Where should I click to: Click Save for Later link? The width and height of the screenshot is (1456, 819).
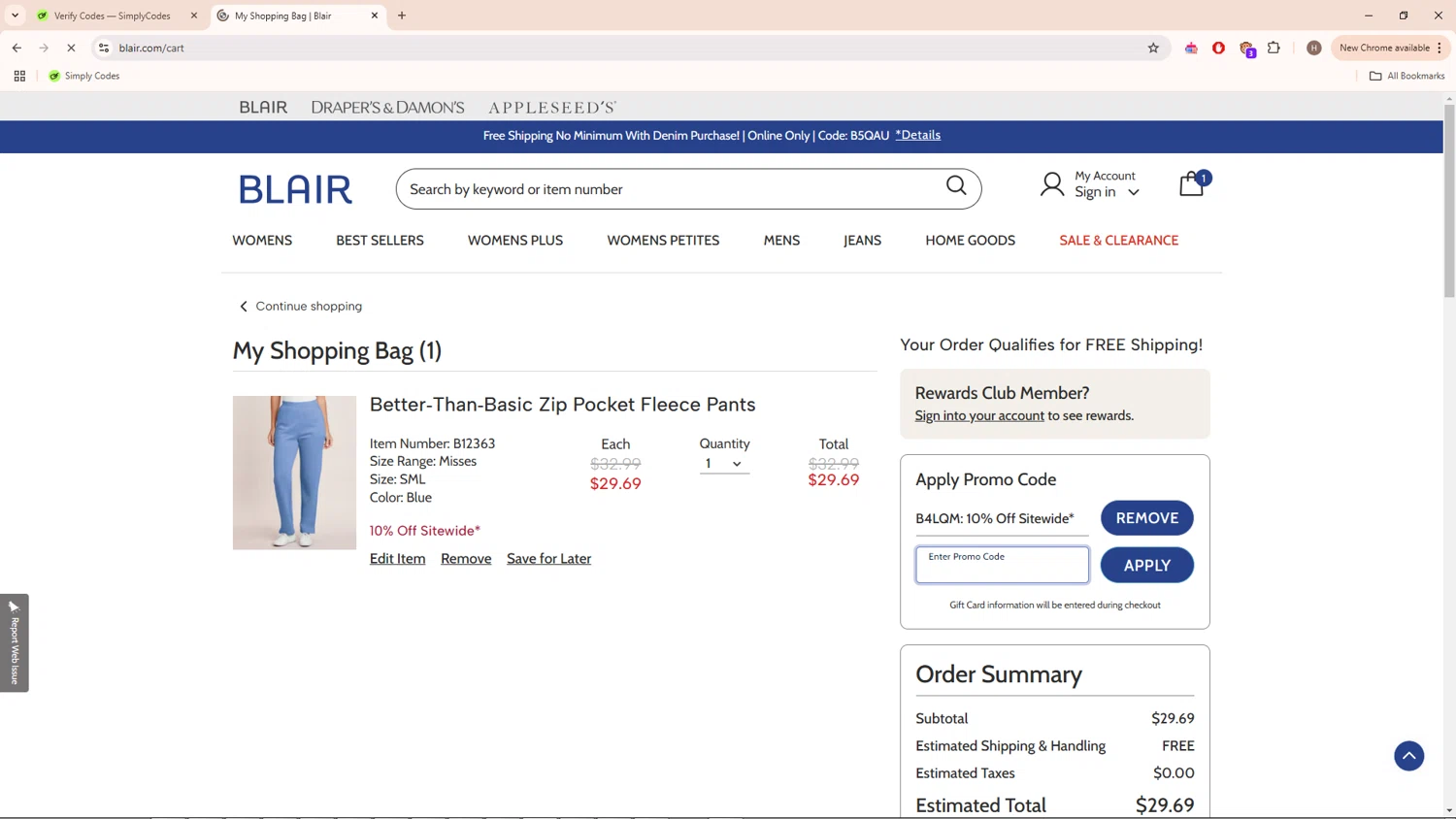[x=548, y=559]
